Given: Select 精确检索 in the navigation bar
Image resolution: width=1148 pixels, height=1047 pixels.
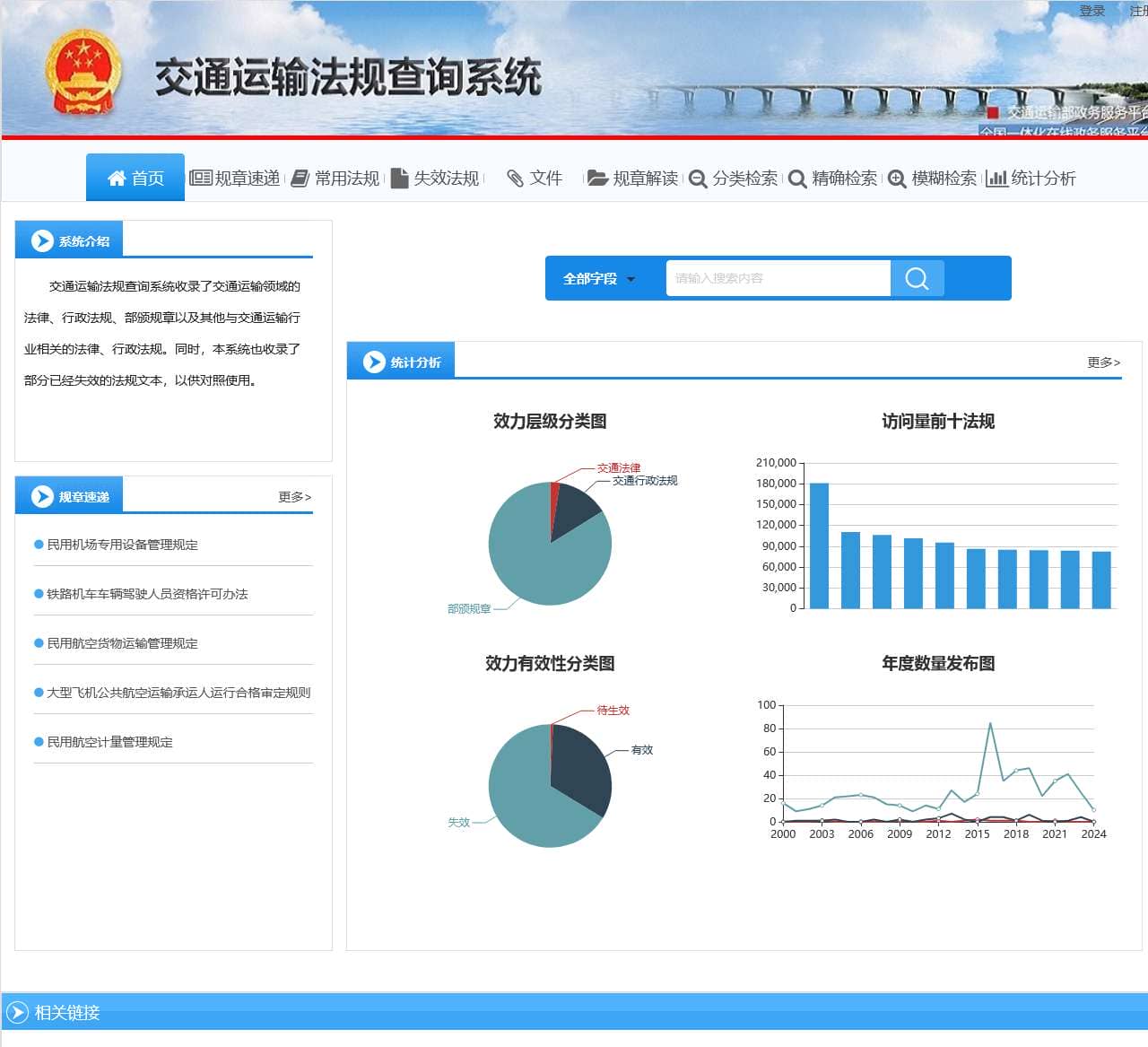Looking at the screenshot, I should (833, 179).
